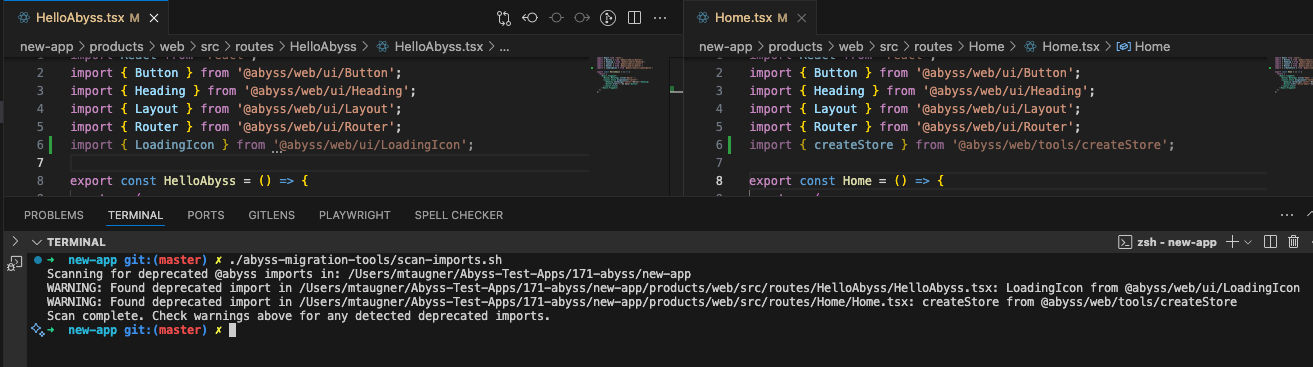Click the sparkle icon beside the terminal prompt
This screenshot has height=367, width=1313.
click(x=37, y=329)
